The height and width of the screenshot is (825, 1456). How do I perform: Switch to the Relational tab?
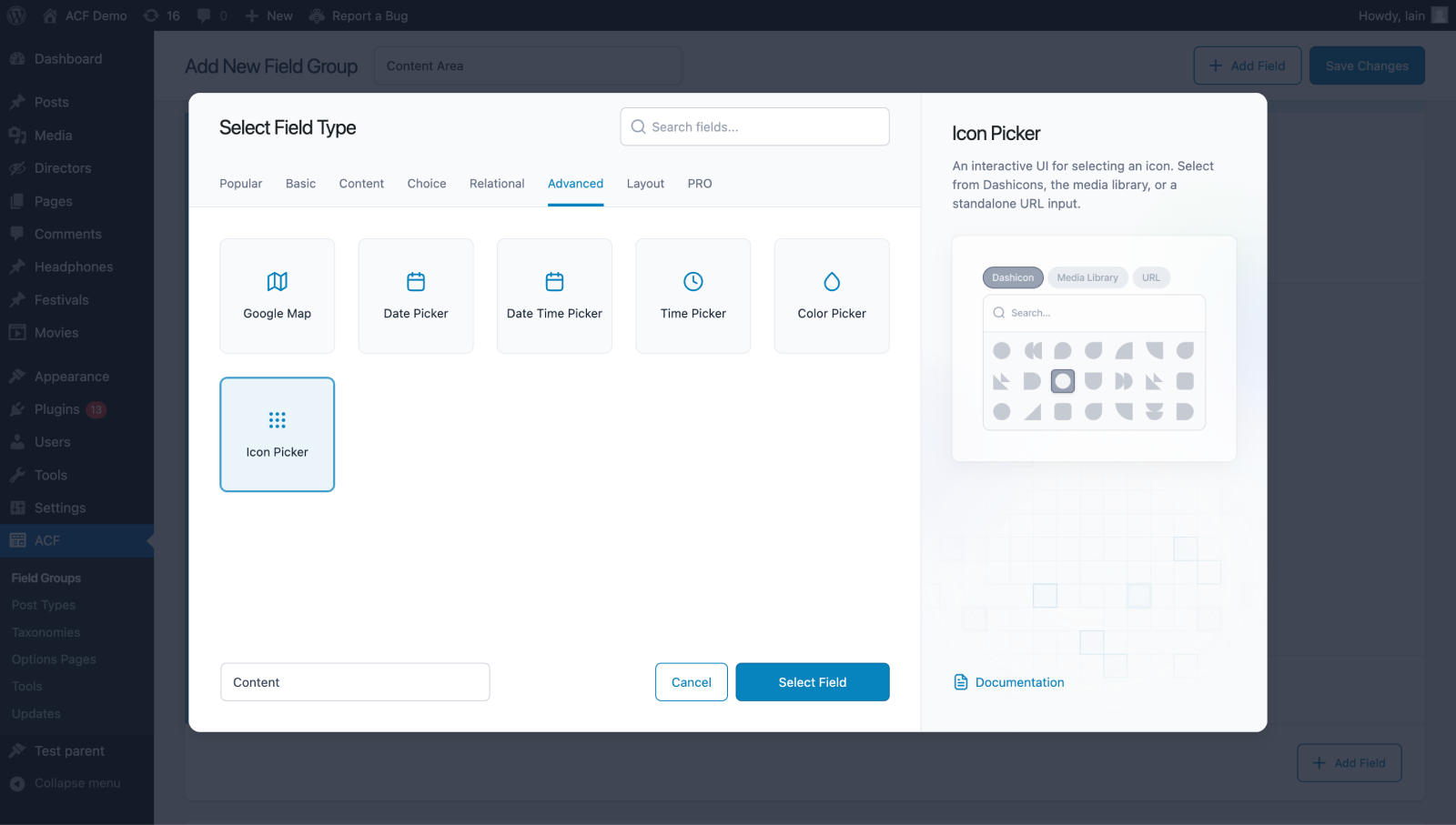pyautogui.click(x=496, y=183)
